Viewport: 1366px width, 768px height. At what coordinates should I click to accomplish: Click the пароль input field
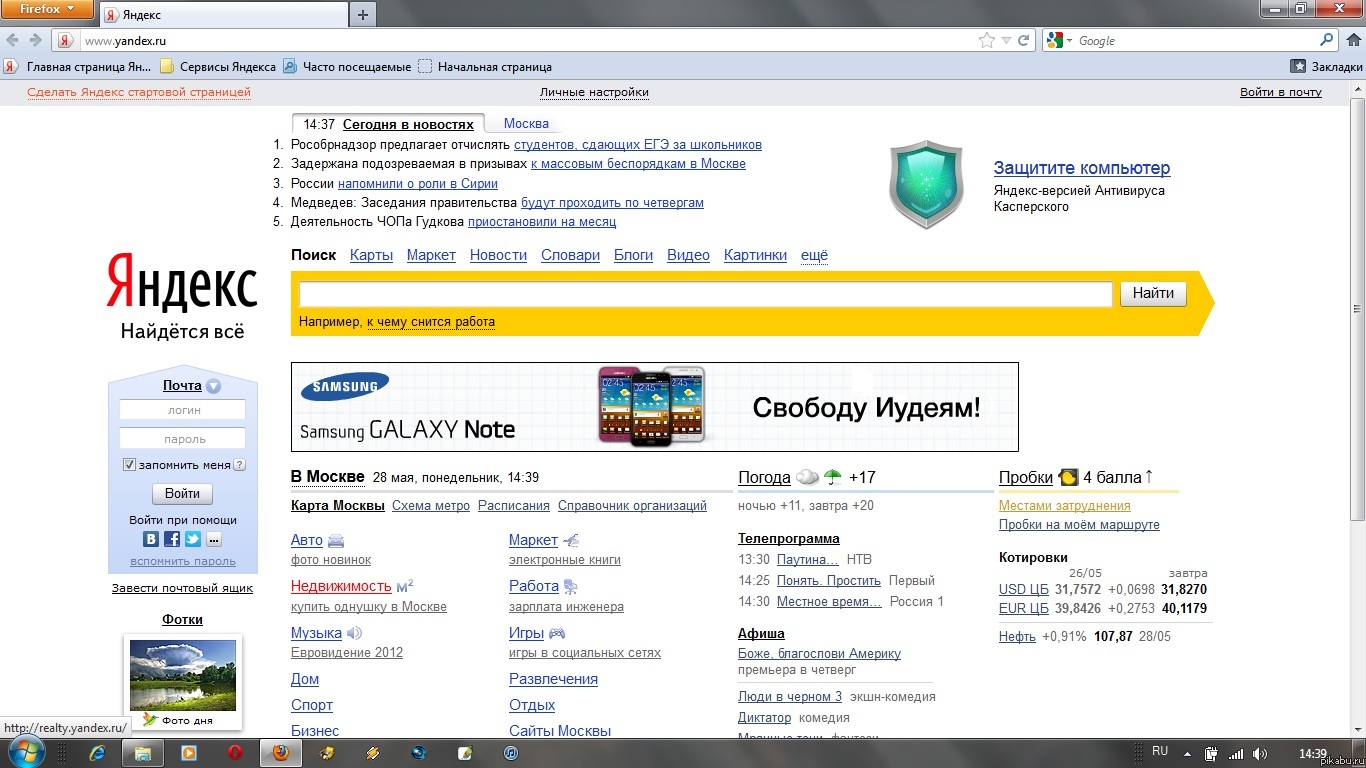tap(182, 439)
